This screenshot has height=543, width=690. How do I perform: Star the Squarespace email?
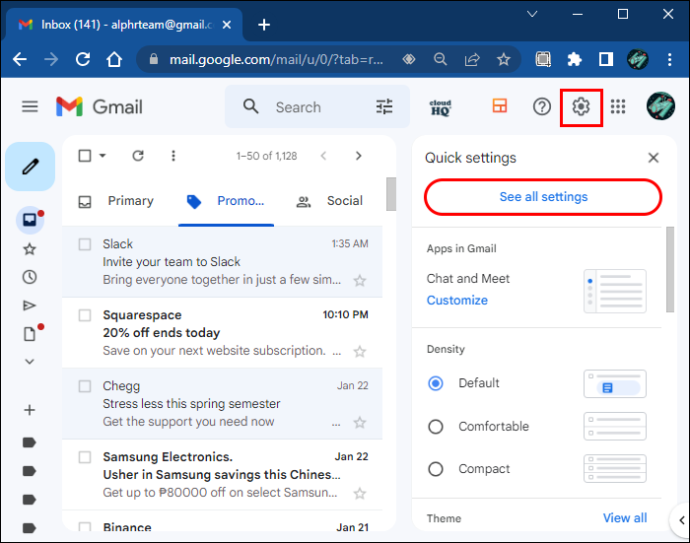click(360, 351)
